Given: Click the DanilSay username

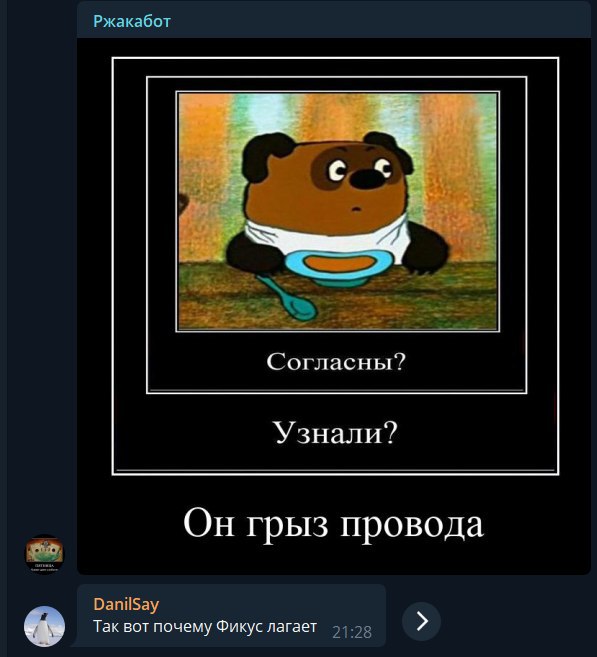Looking at the screenshot, I should tap(126, 604).
